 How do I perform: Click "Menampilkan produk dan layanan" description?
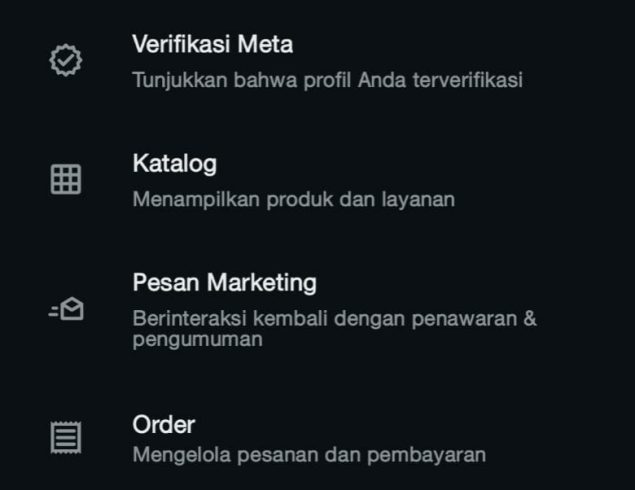point(293,199)
